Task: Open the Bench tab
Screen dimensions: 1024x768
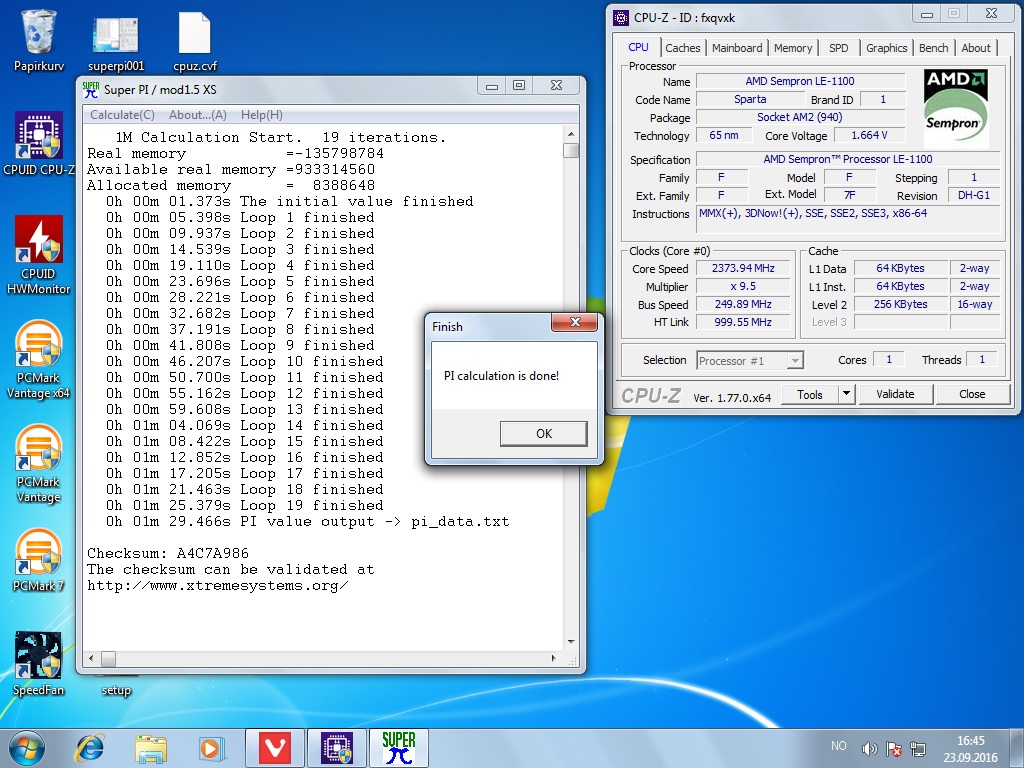Action: click(x=933, y=48)
